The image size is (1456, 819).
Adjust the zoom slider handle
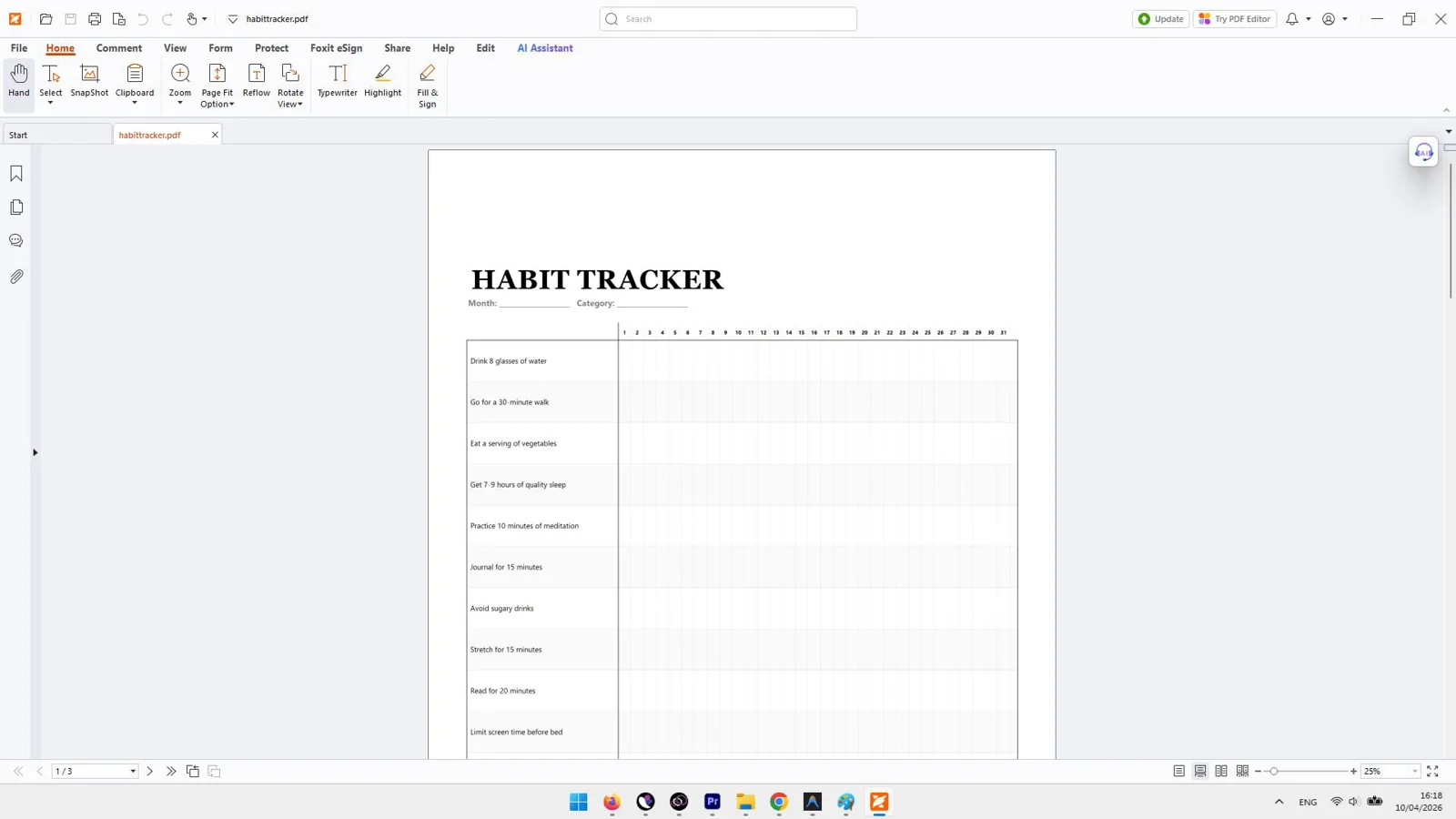point(1274,772)
